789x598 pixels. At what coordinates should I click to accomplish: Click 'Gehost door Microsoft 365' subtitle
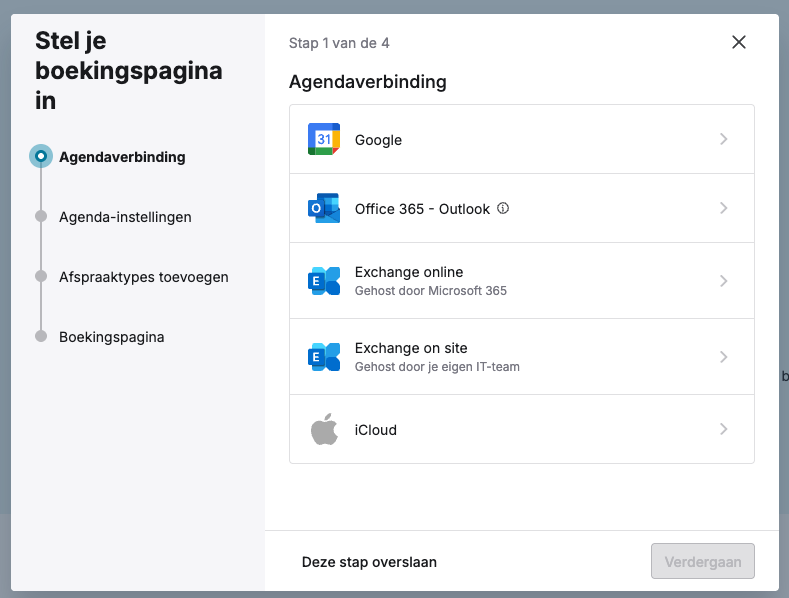(x=430, y=290)
